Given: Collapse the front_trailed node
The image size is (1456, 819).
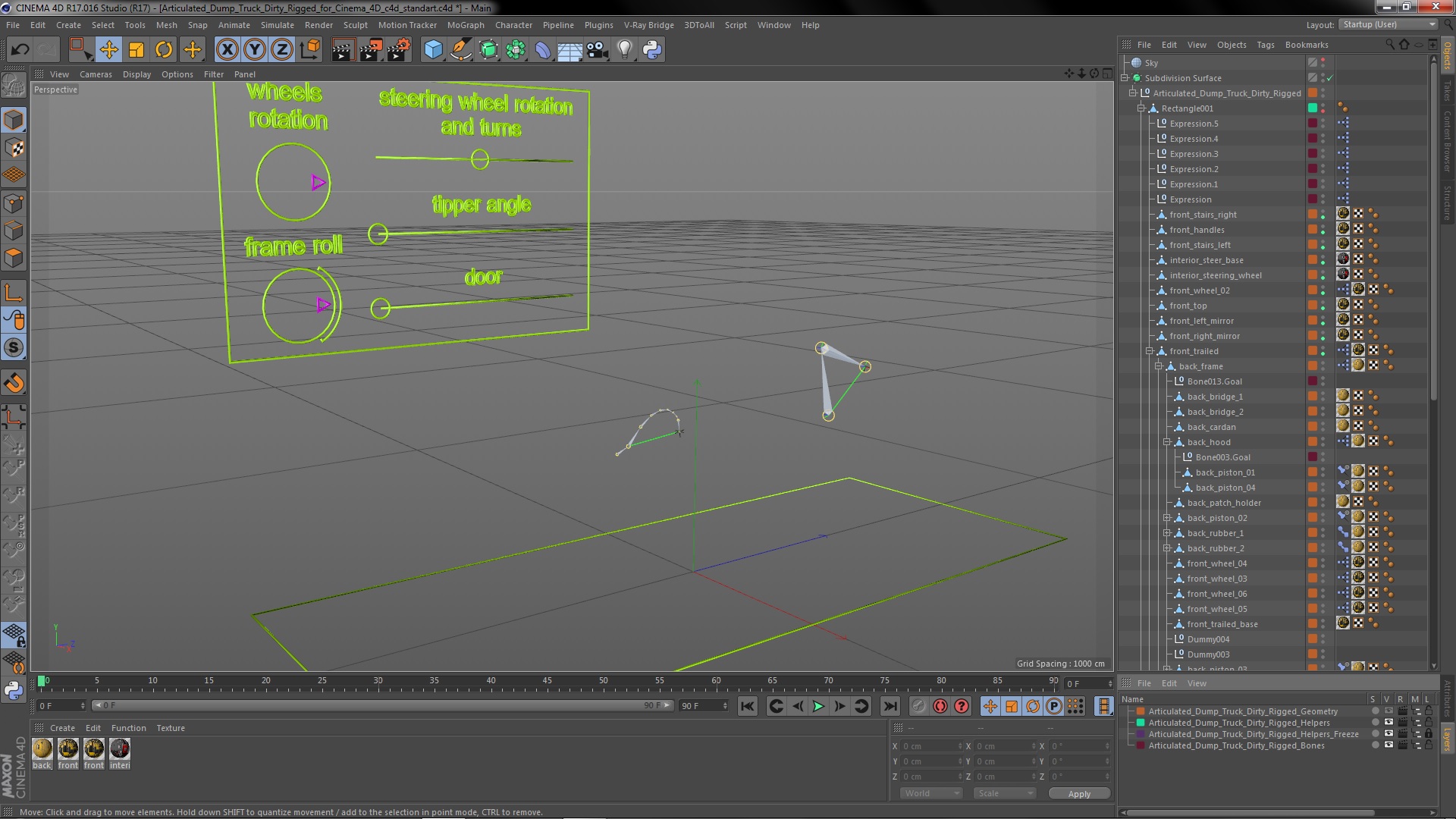Looking at the screenshot, I should coord(1150,351).
